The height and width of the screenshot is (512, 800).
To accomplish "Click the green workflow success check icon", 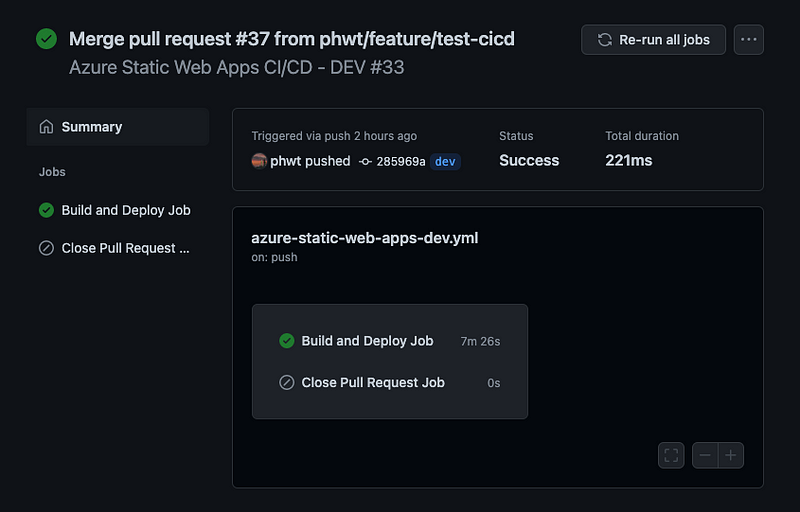I will (x=46, y=39).
